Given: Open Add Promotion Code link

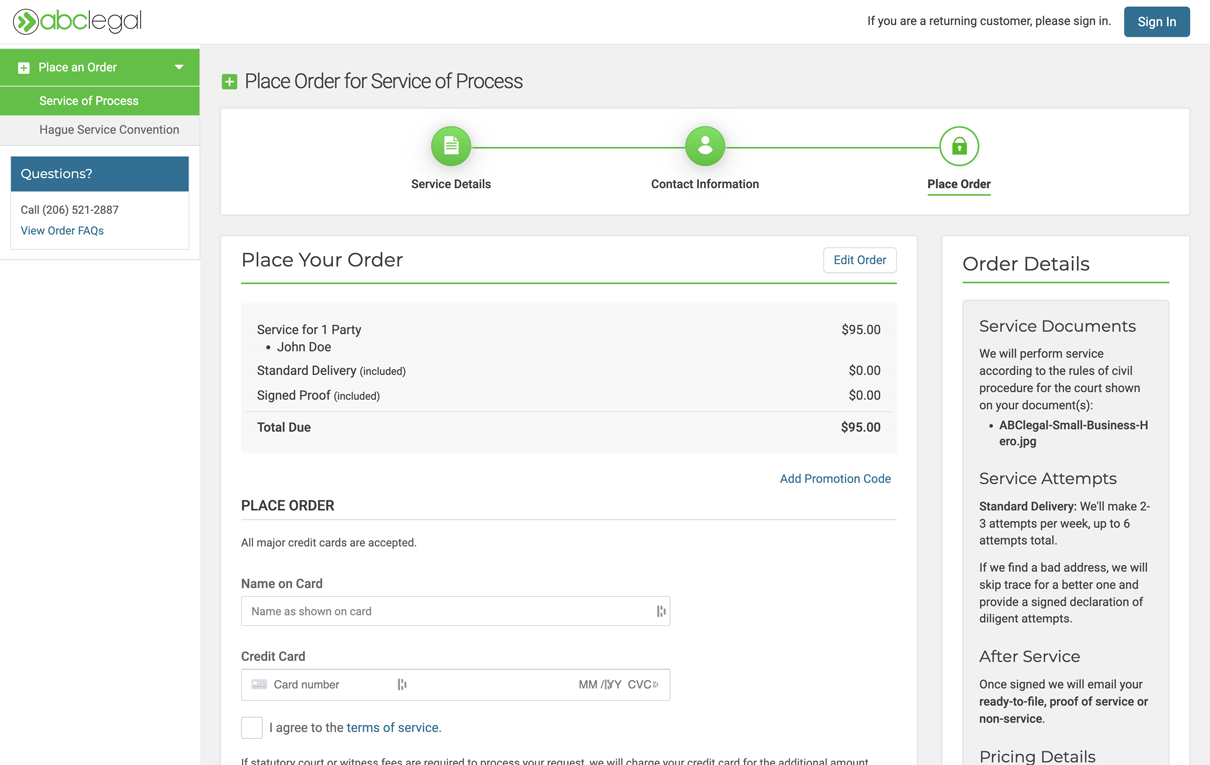Looking at the screenshot, I should (x=835, y=479).
